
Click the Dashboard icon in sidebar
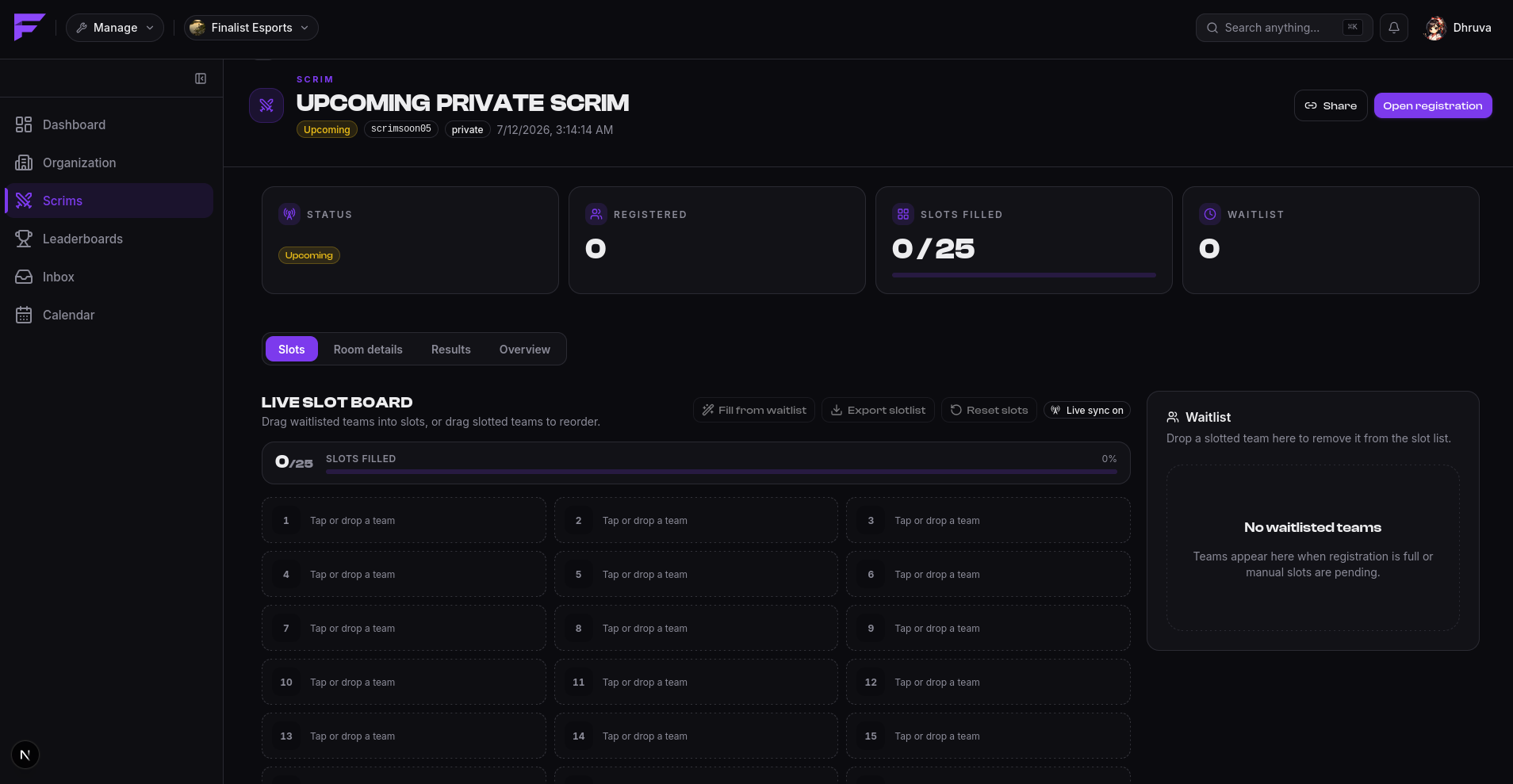(24, 124)
